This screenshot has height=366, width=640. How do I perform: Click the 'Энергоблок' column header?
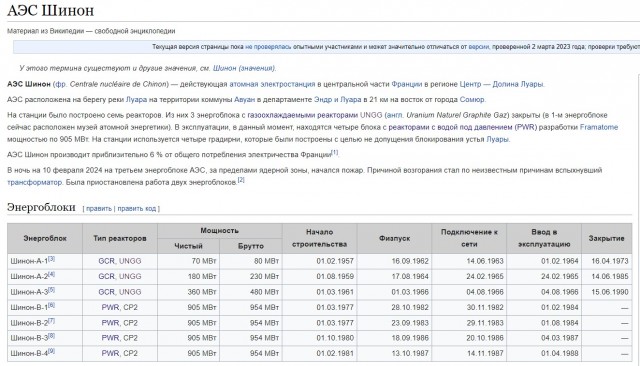coord(45,238)
